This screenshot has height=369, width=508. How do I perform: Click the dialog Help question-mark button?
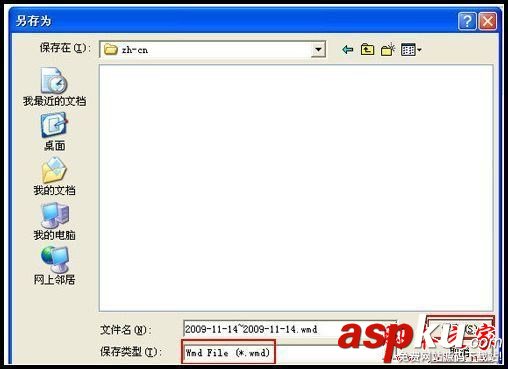[x=467, y=21]
